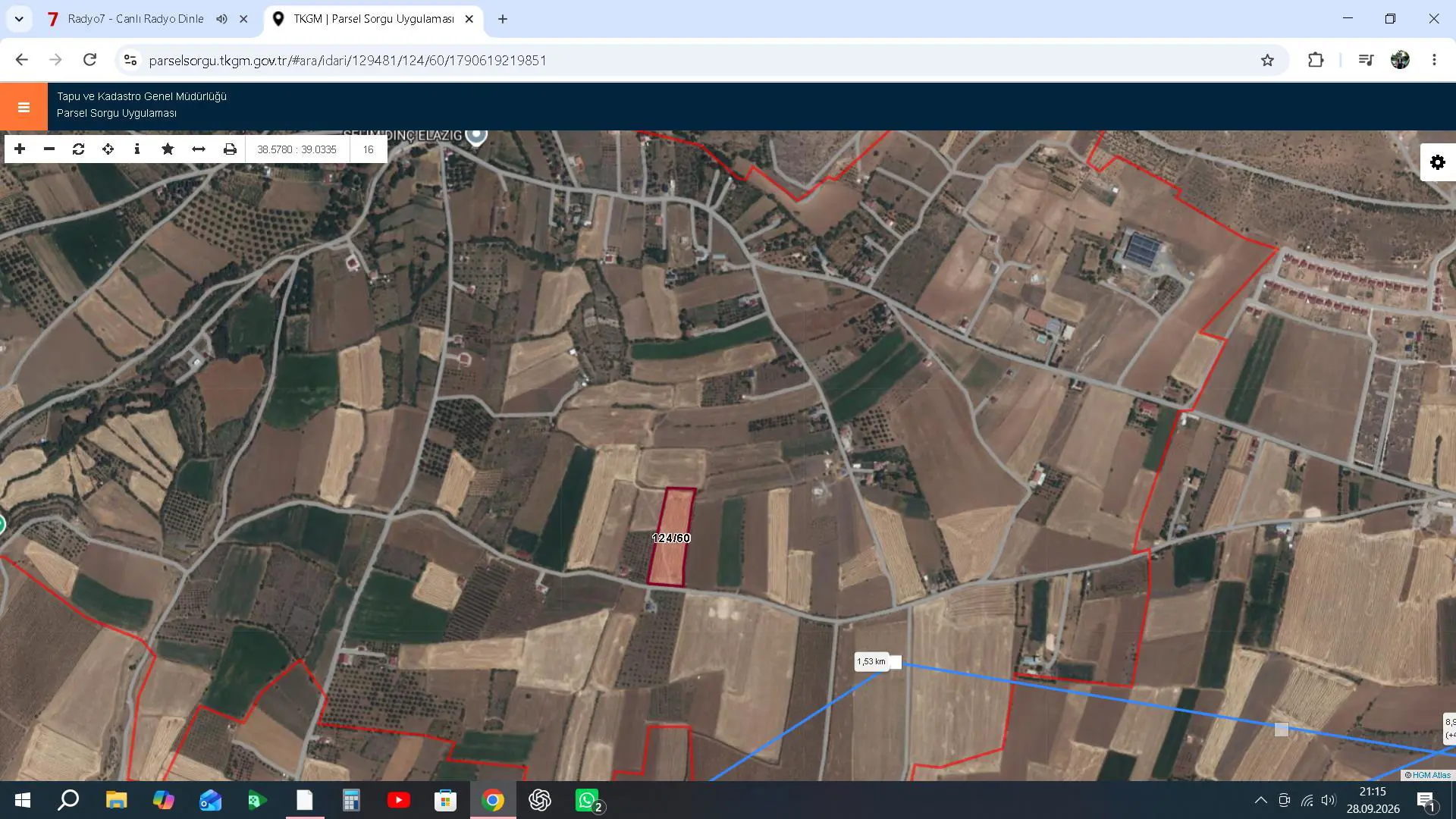Mute the Radyo7 tab audio icon
The height and width of the screenshot is (819, 1456).
tap(221, 19)
